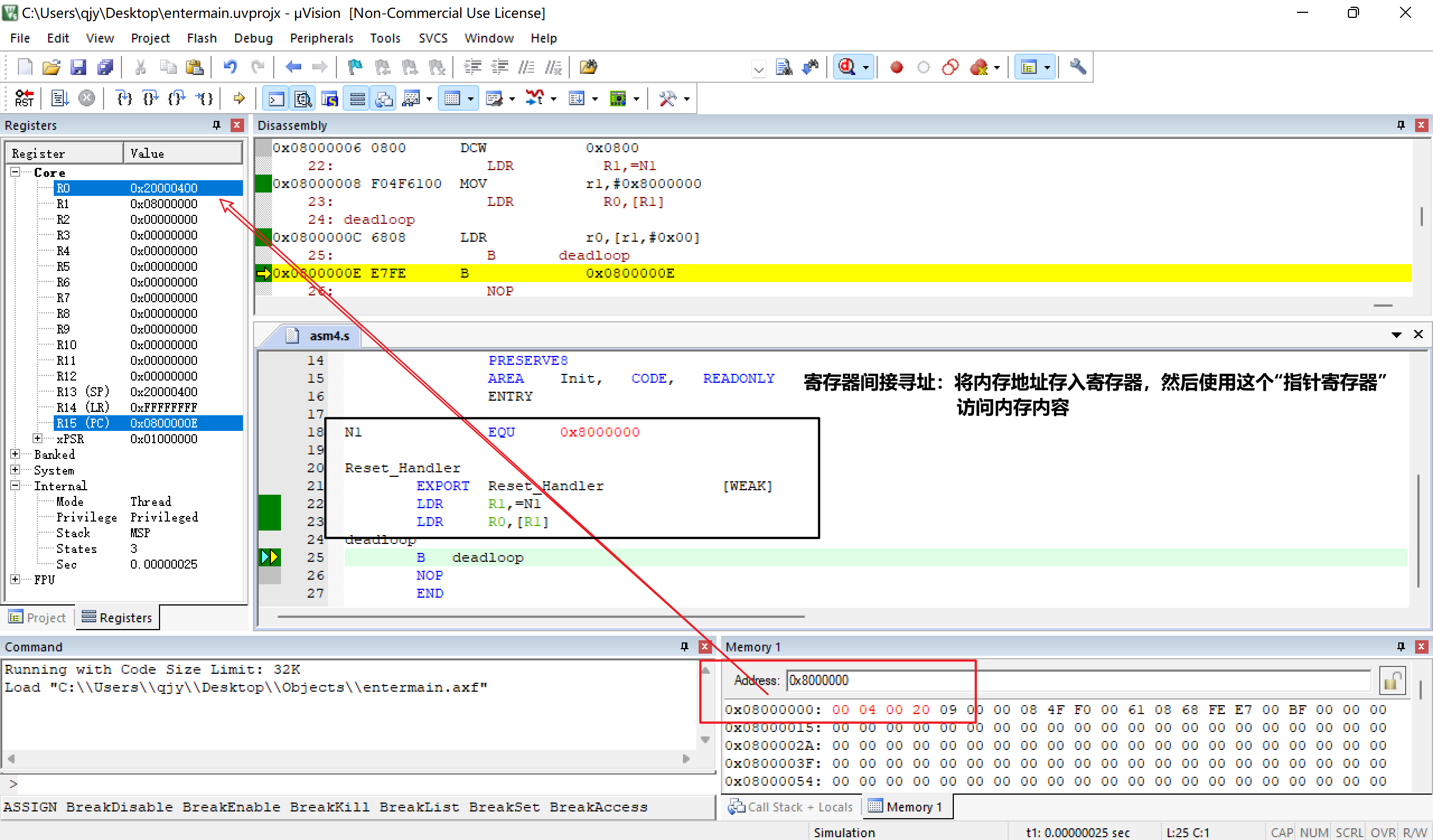Open the Flash menu

202,38
